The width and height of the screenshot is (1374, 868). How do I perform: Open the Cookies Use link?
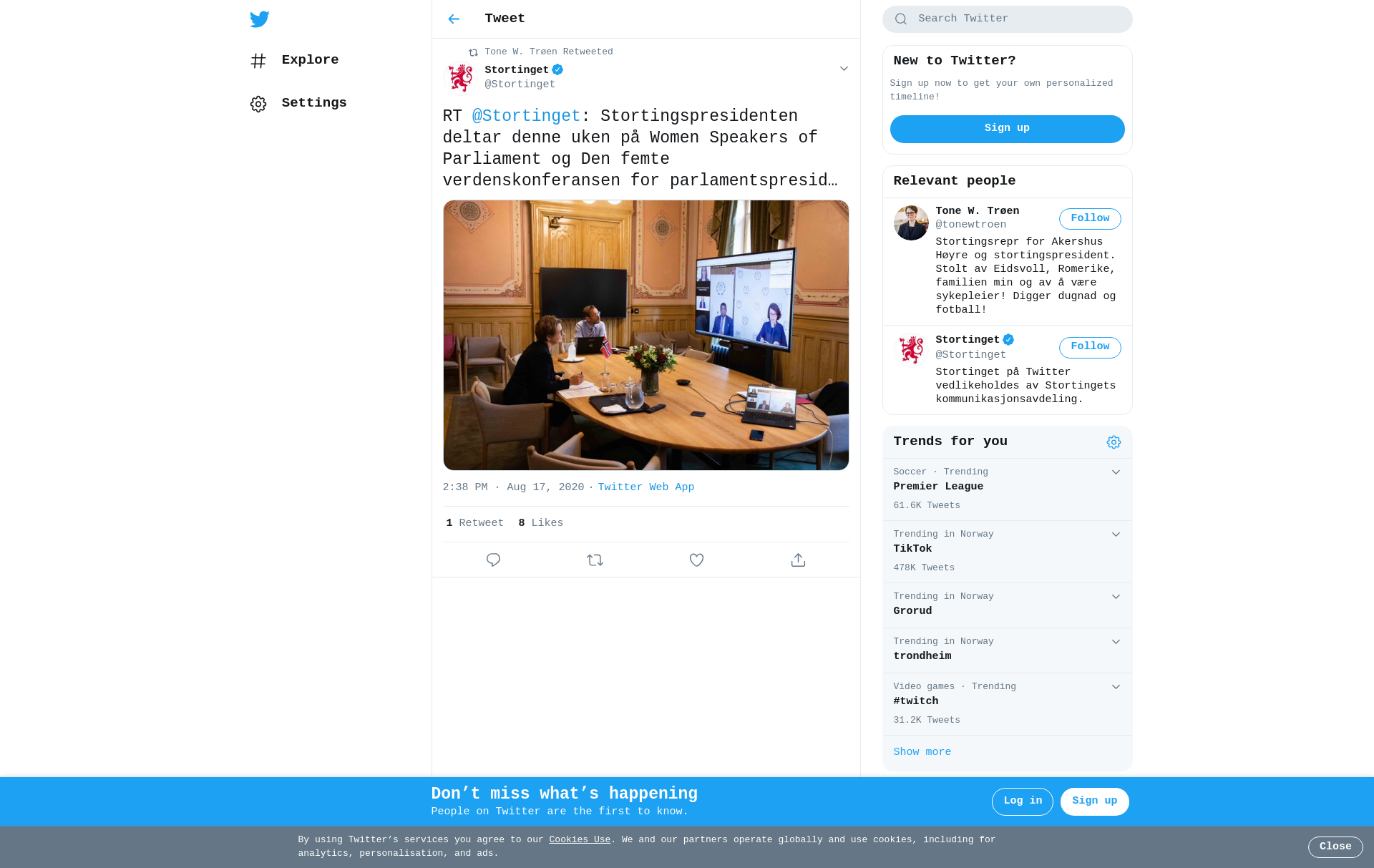(x=580, y=840)
